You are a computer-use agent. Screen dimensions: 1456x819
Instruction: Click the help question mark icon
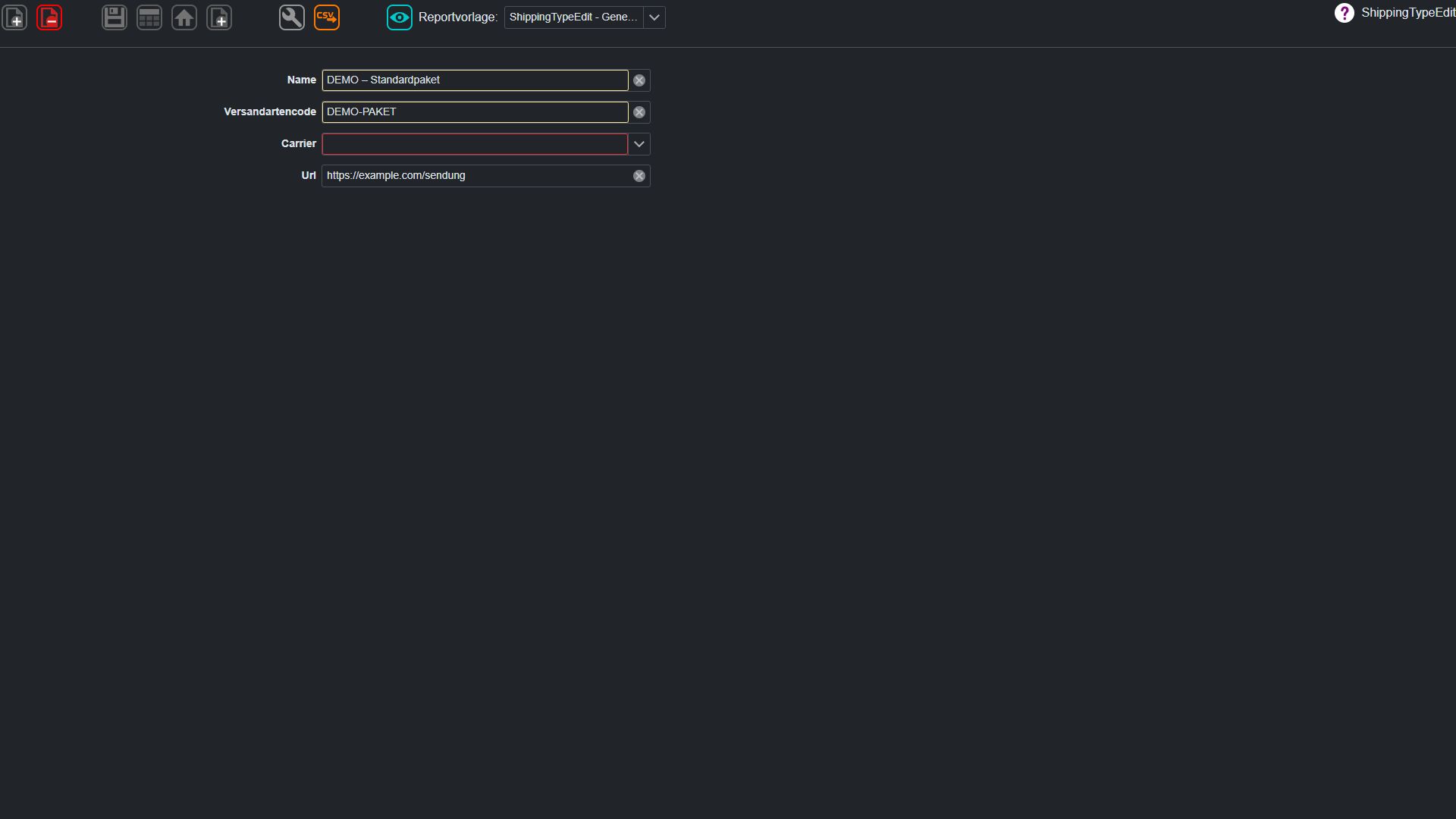click(1345, 13)
